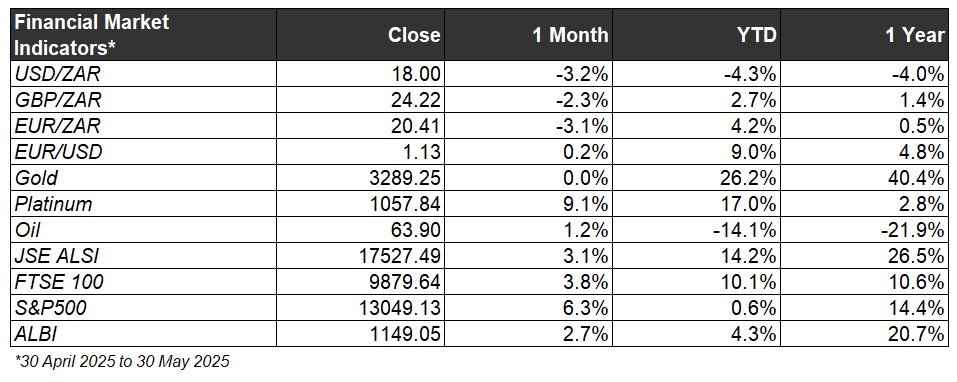Image resolution: width=957 pixels, height=382 pixels.
Task: Select the Platinum row label
Action: [53, 204]
